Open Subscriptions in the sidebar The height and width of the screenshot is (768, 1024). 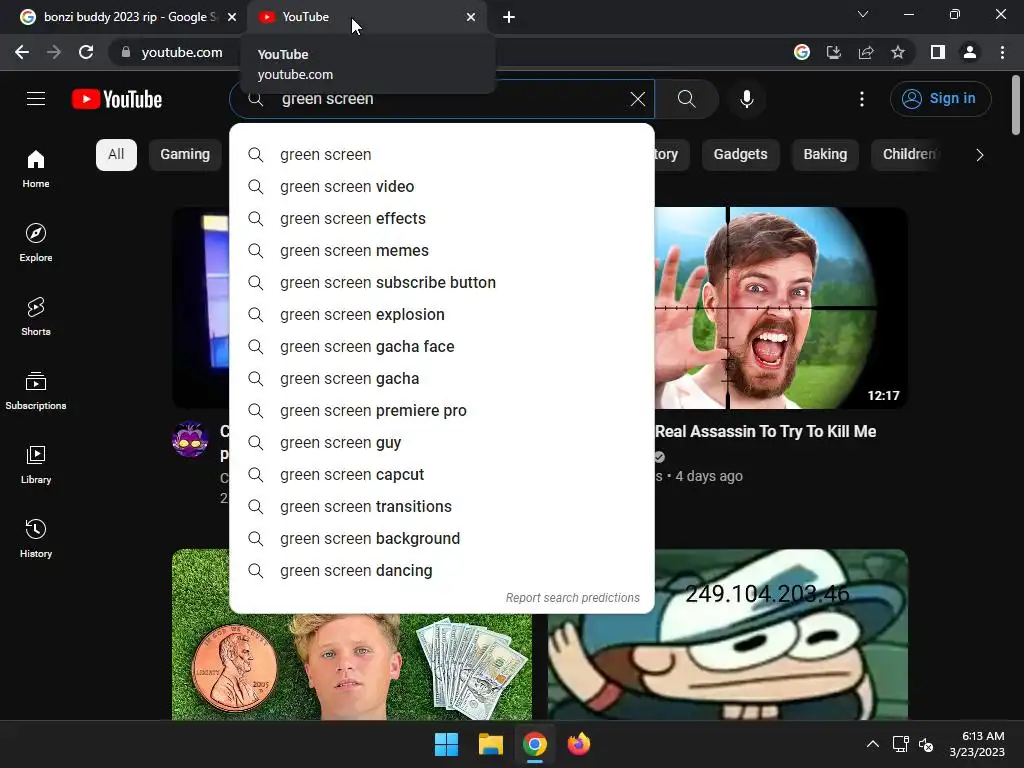point(36,390)
